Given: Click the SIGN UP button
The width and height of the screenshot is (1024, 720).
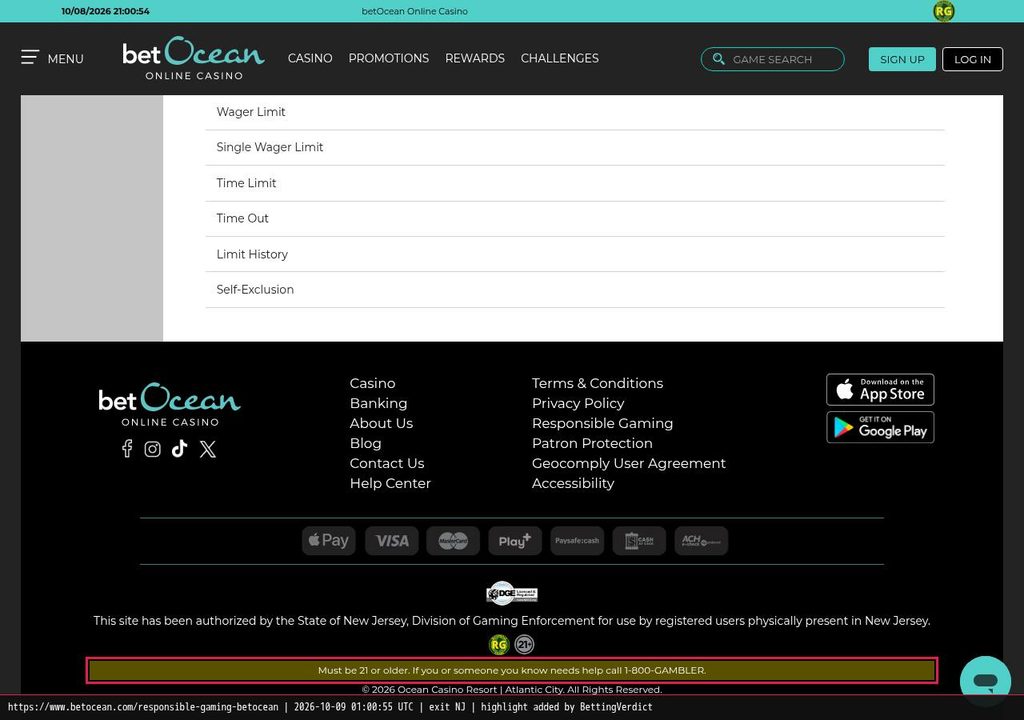Looking at the screenshot, I should point(902,59).
